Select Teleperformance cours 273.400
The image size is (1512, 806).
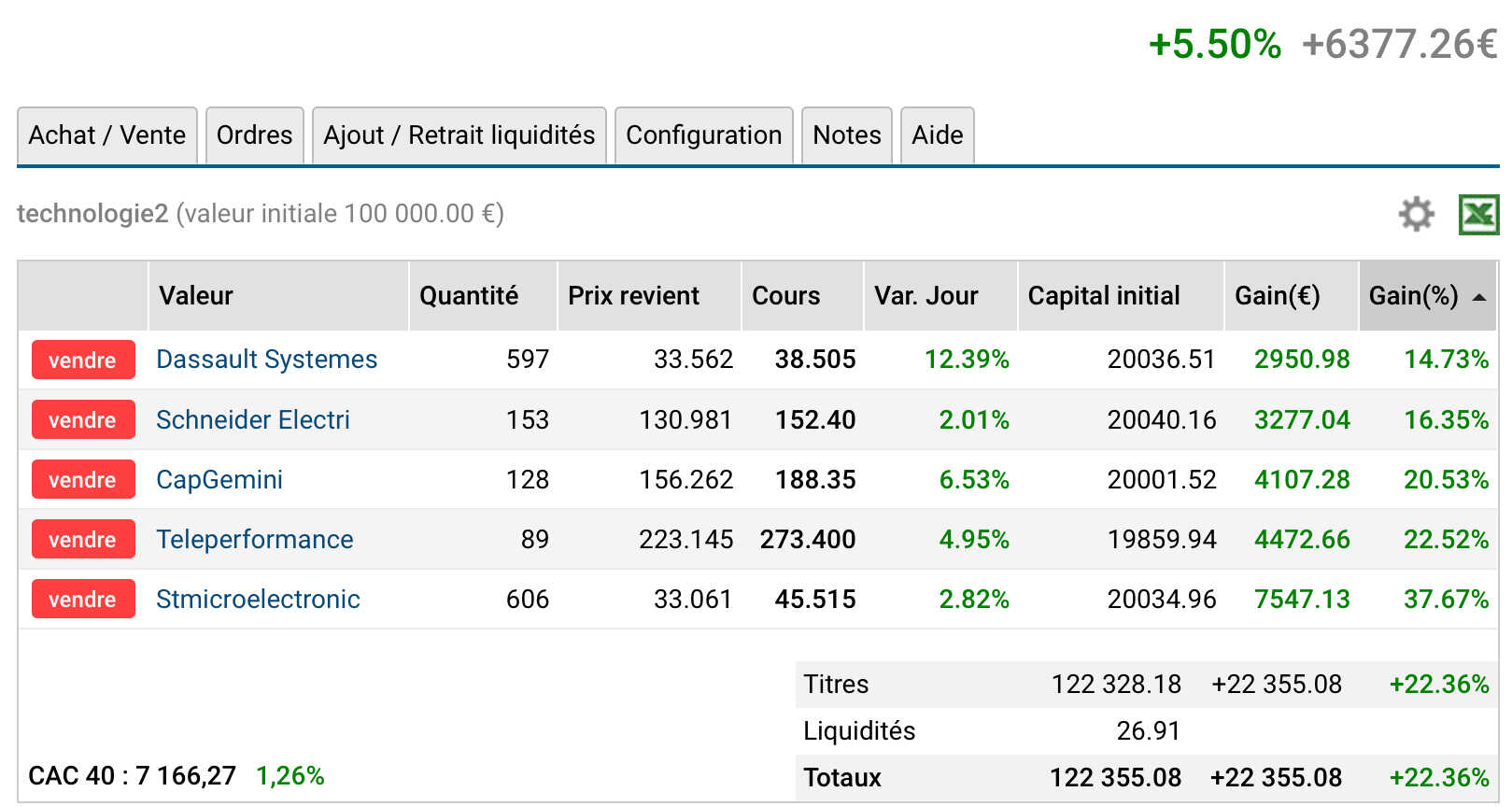(x=808, y=539)
